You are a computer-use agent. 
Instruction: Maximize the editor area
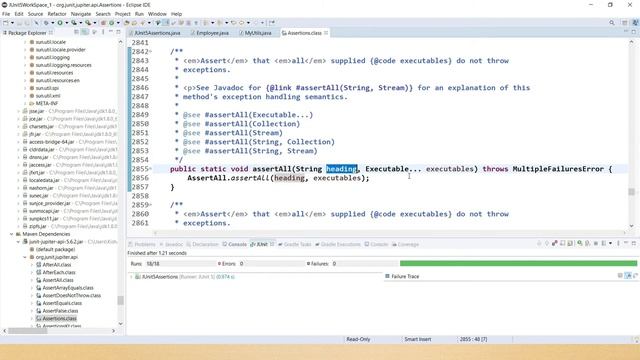click(x=633, y=32)
